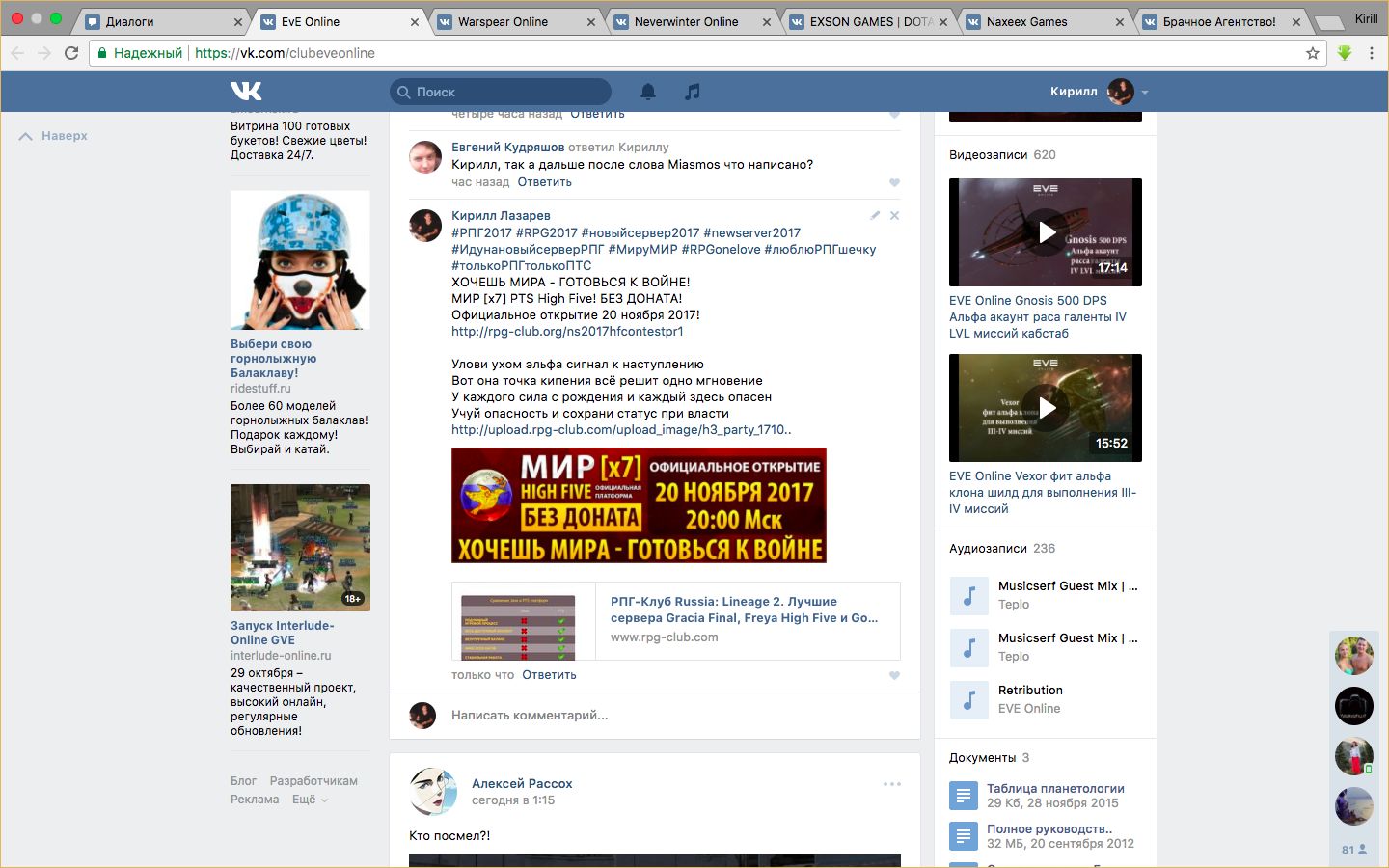Screen dimensions: 1389x868
Task: Open the Реклама footer link
Action: click(255, 800)
